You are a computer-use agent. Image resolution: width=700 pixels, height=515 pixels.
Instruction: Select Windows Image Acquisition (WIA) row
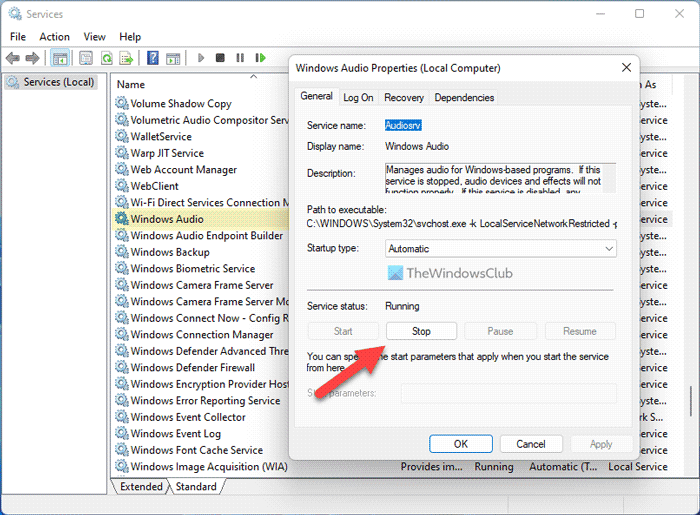click(x=393, y=466)
